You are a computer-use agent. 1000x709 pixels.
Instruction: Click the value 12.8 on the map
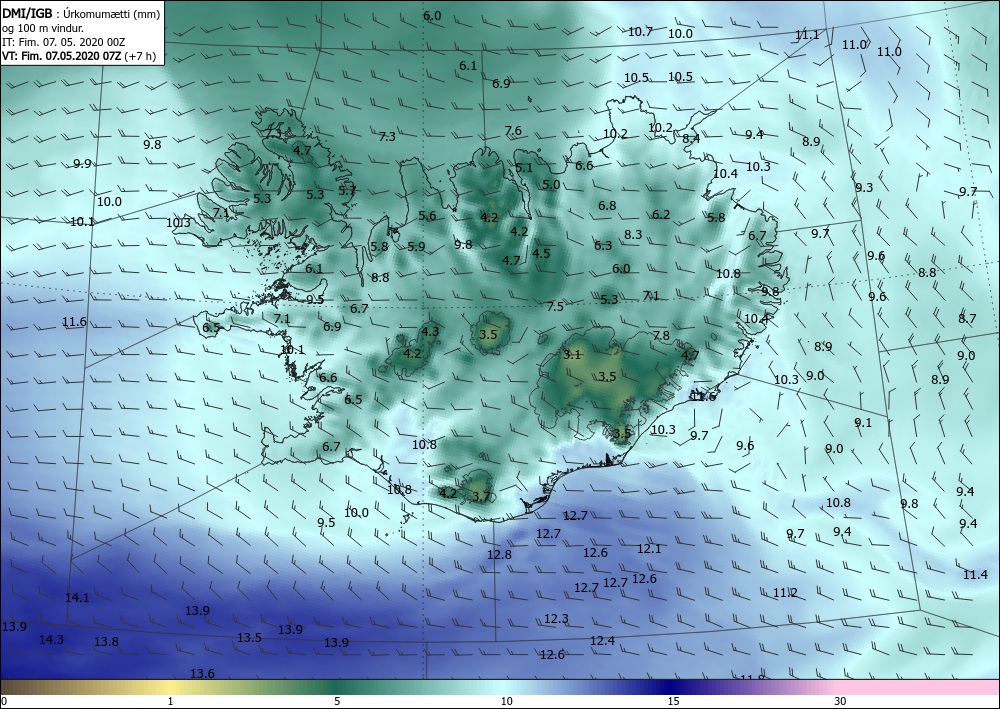499,555
